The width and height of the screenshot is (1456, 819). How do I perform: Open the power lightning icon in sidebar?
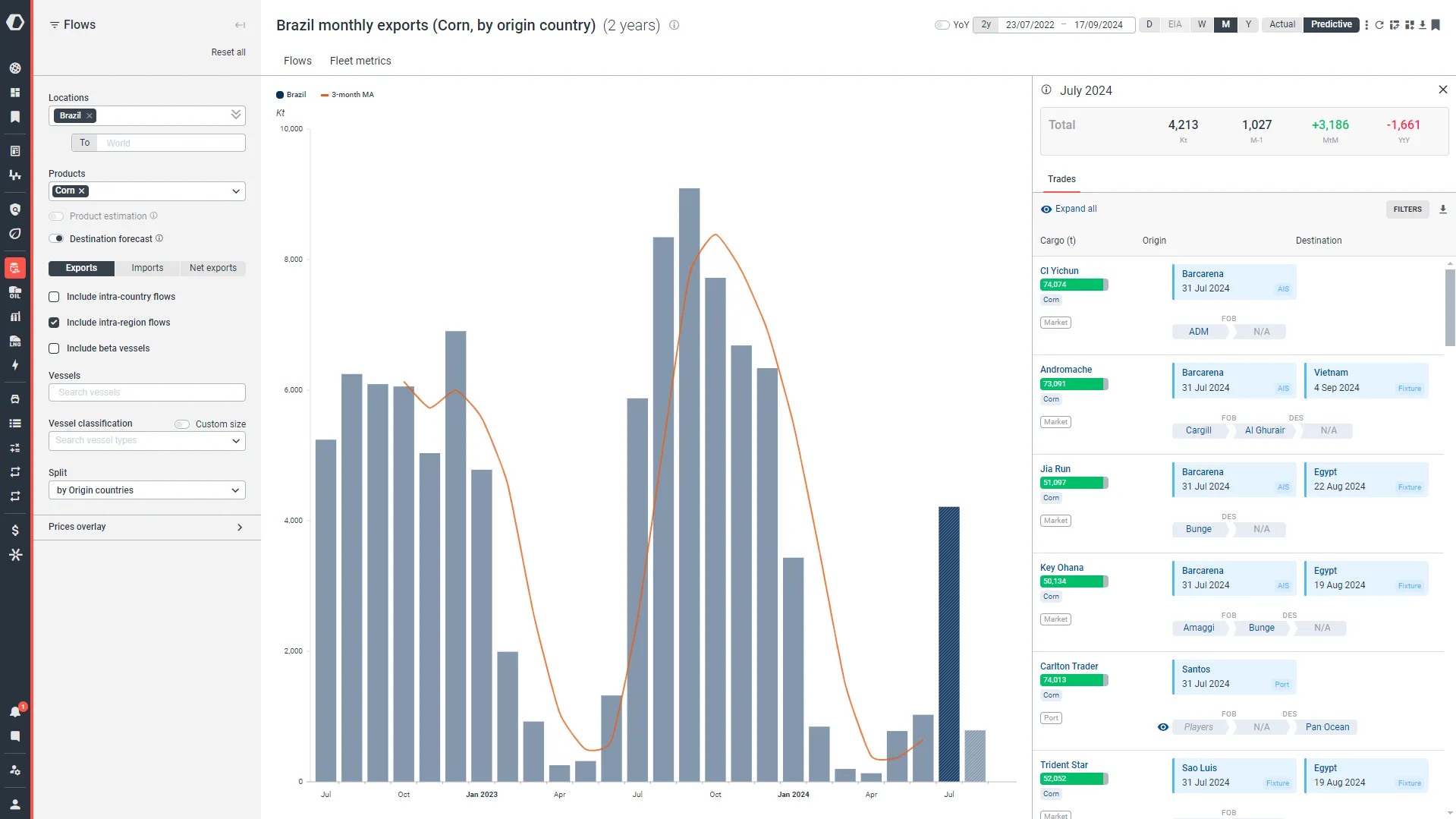tap(15, 365)
